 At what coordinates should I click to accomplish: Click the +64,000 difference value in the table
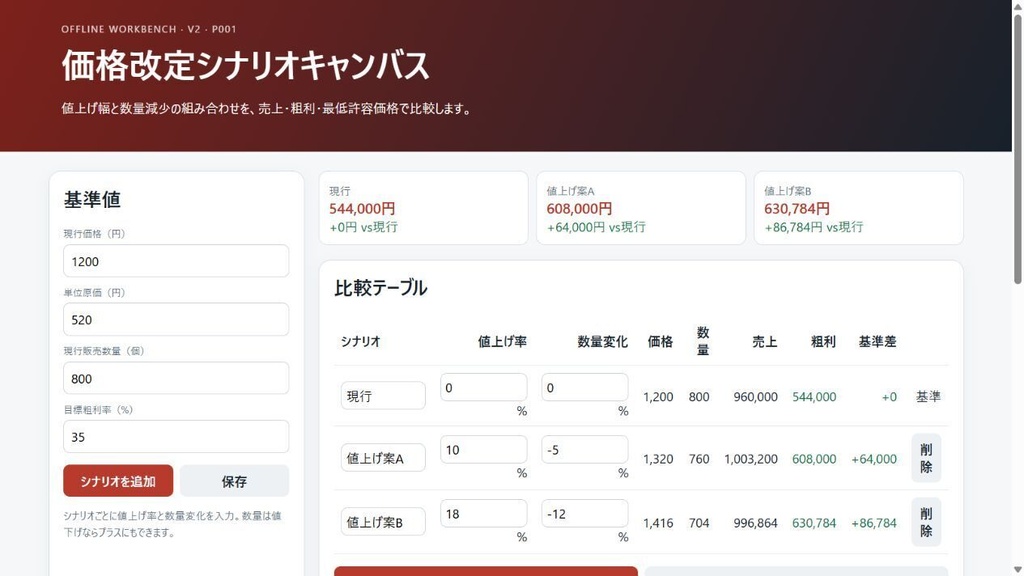point(874,459)
